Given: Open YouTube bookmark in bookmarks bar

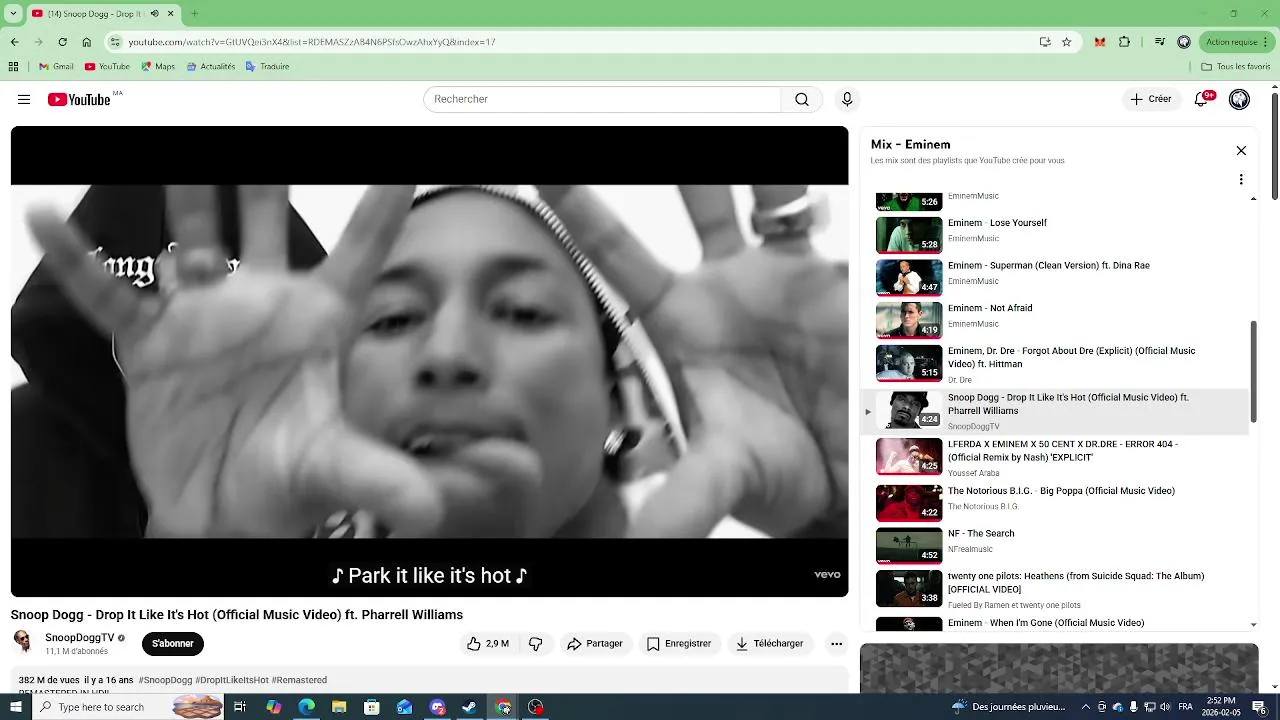Looking at the screenshot, I should point(107,67).
